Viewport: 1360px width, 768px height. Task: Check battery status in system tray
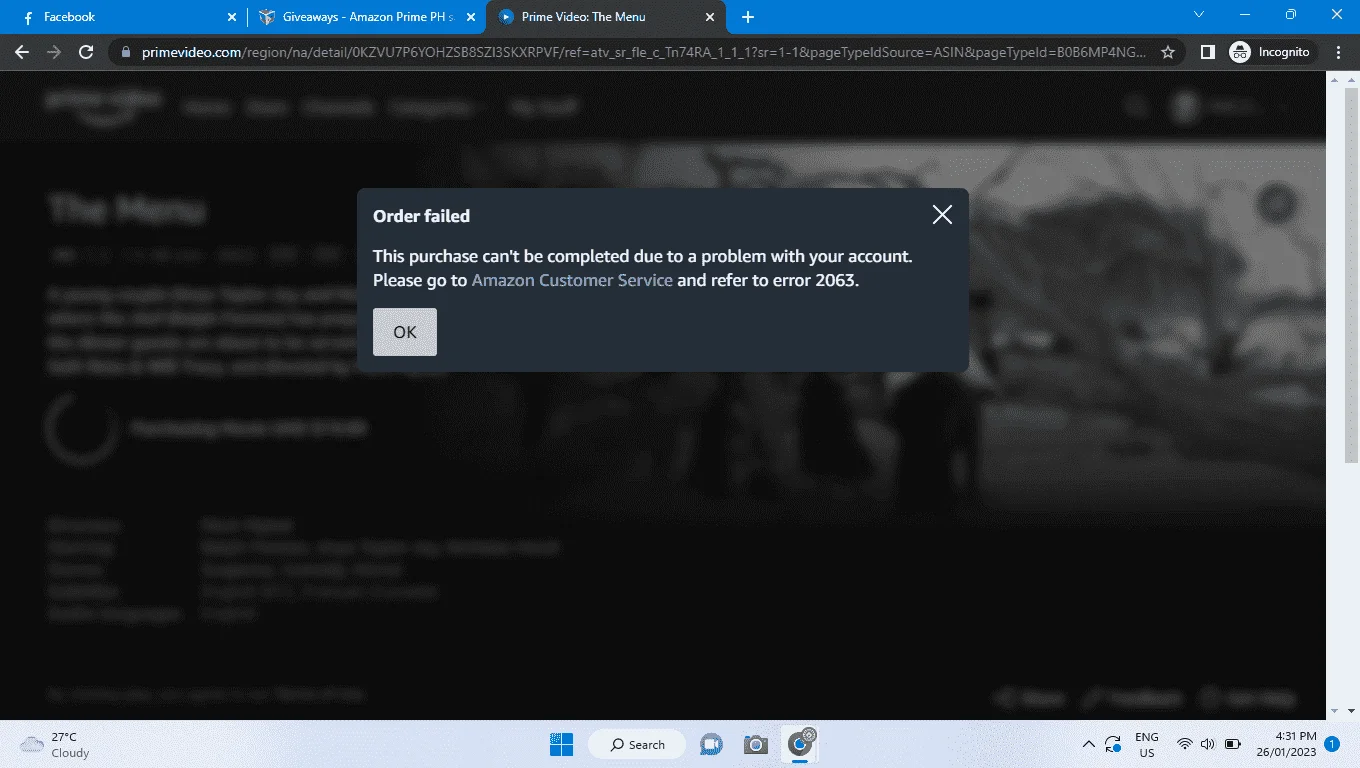point(1233,744)
